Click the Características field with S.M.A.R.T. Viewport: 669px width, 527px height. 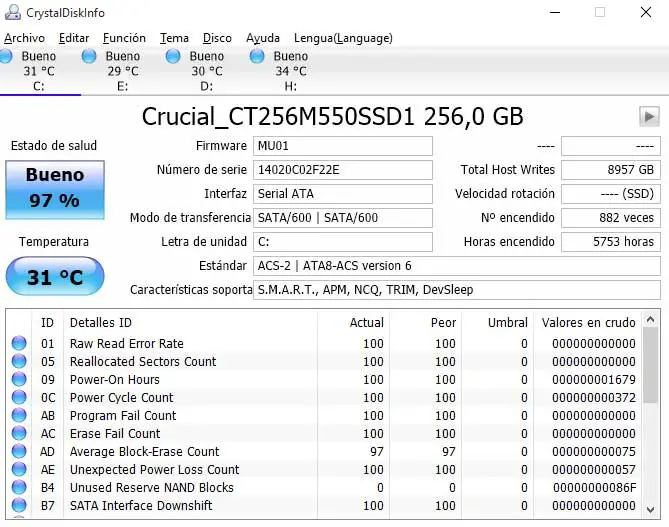pyautogui.click(x=457, y=290)
